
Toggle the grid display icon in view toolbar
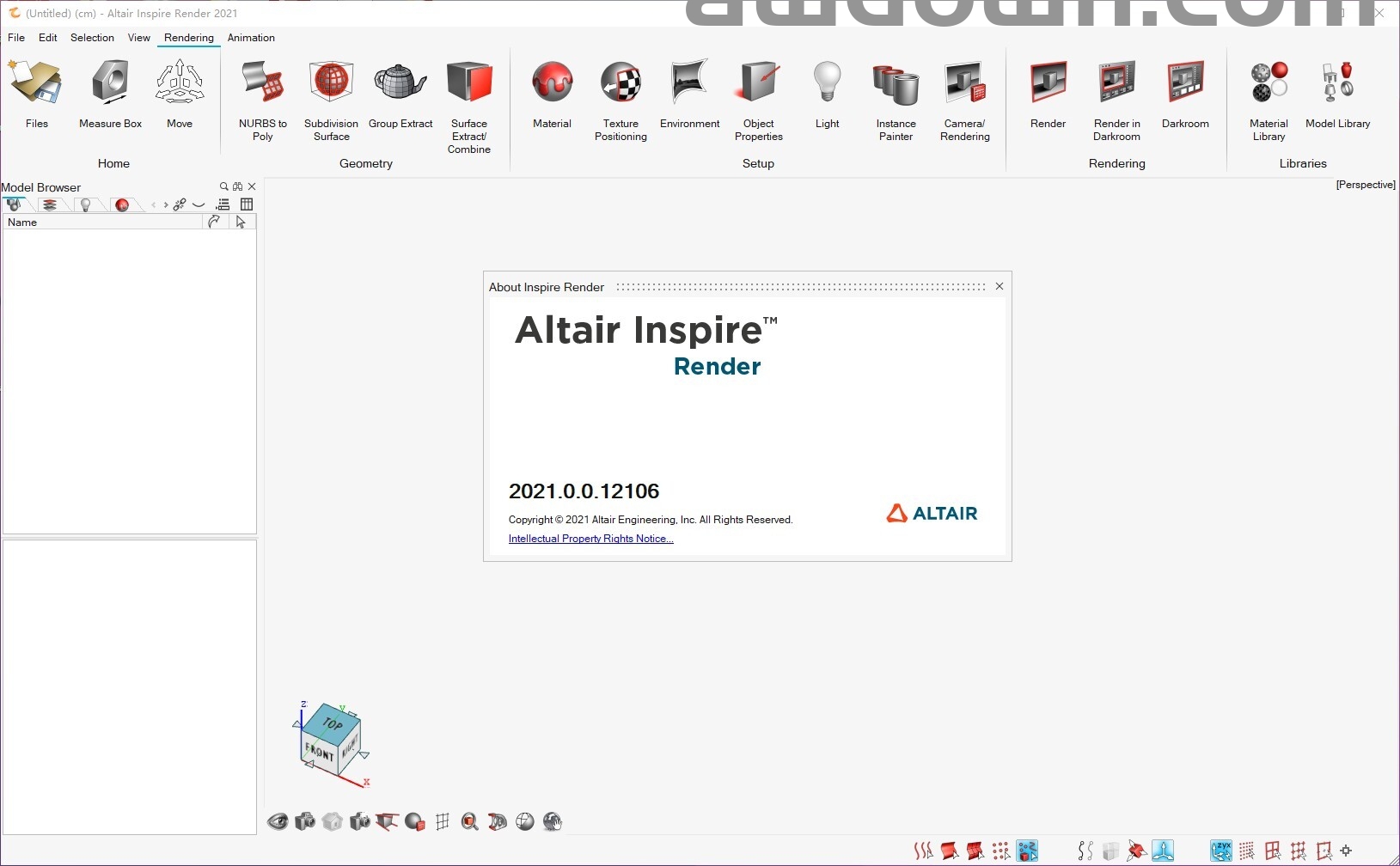443,822
